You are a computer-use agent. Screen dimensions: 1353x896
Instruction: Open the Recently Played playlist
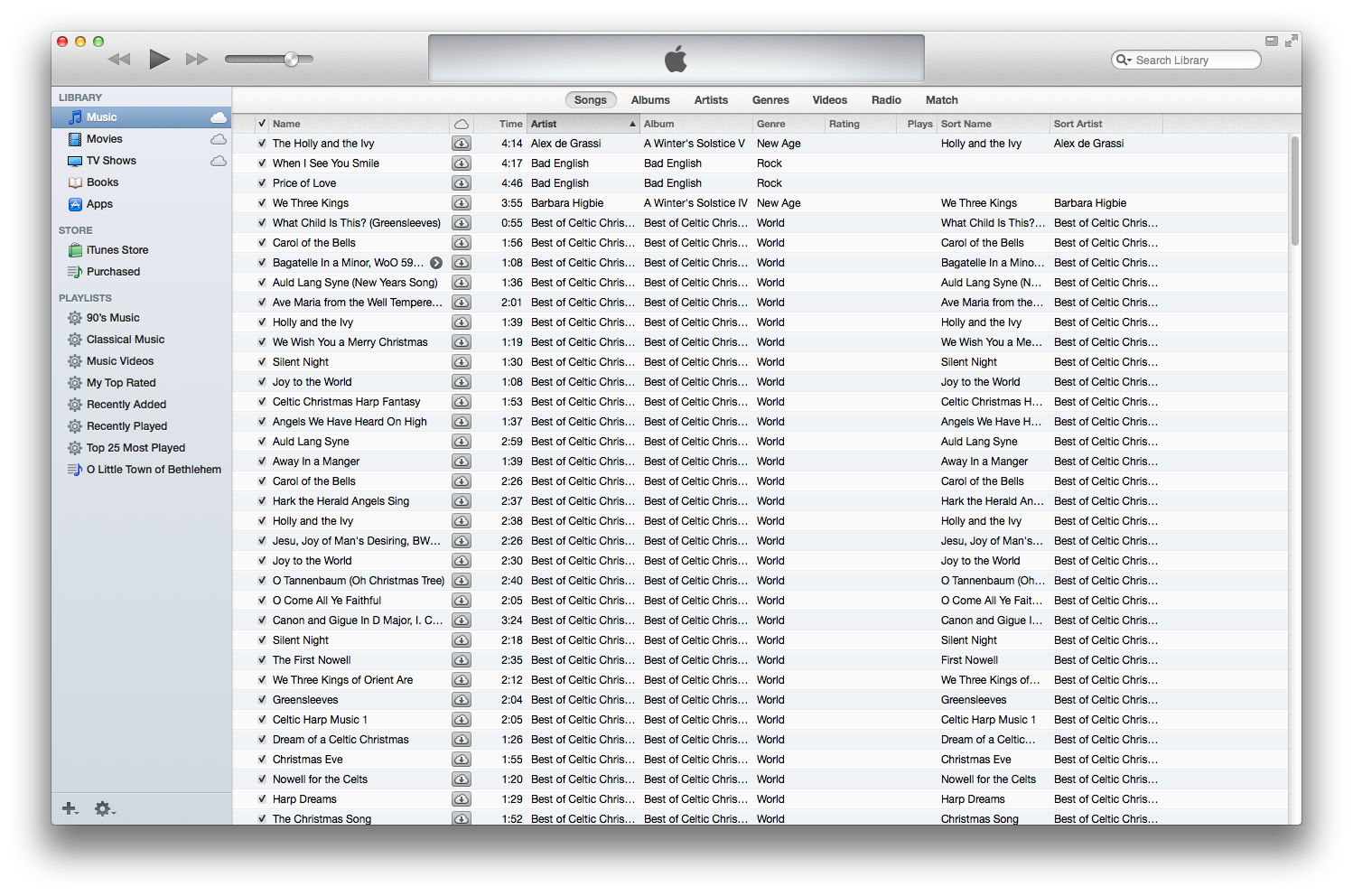click(126, 426)
